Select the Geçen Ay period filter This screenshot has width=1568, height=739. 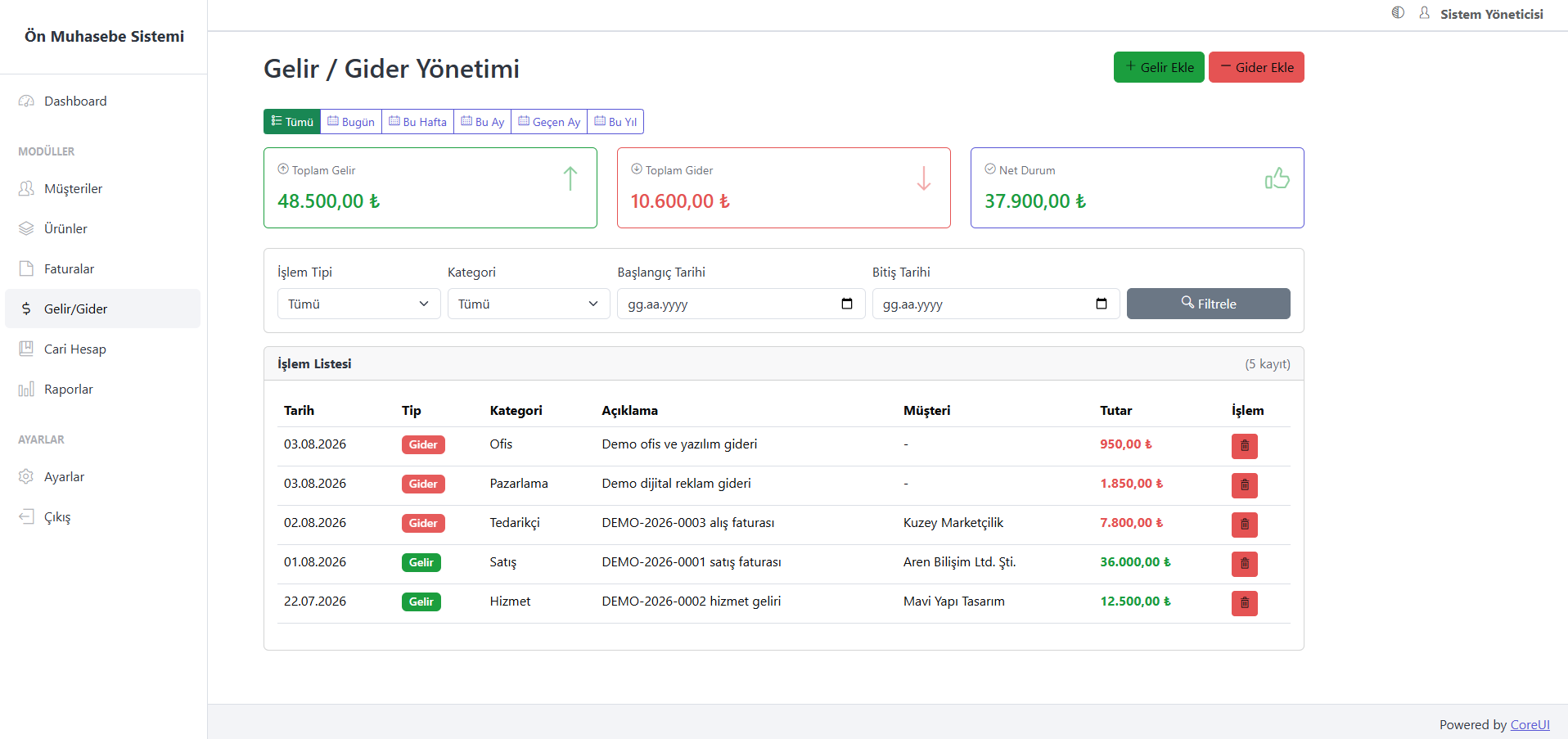point(549,122)
